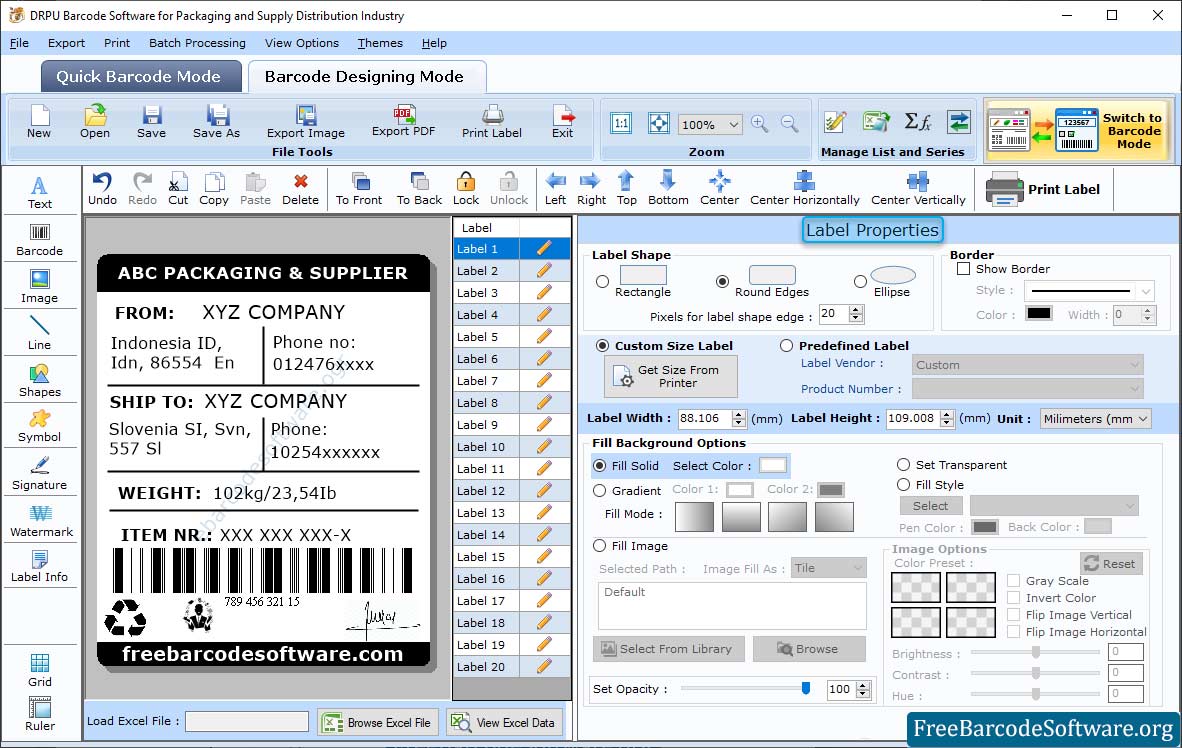Delete the selected object

point(300,189)
